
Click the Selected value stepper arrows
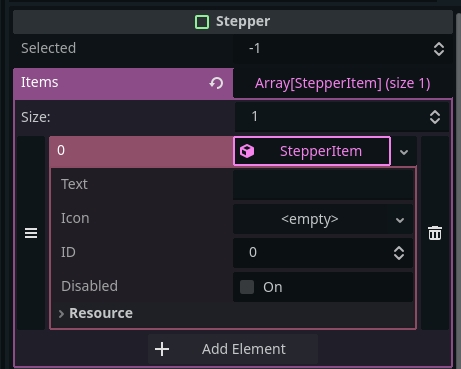point(439,49)
